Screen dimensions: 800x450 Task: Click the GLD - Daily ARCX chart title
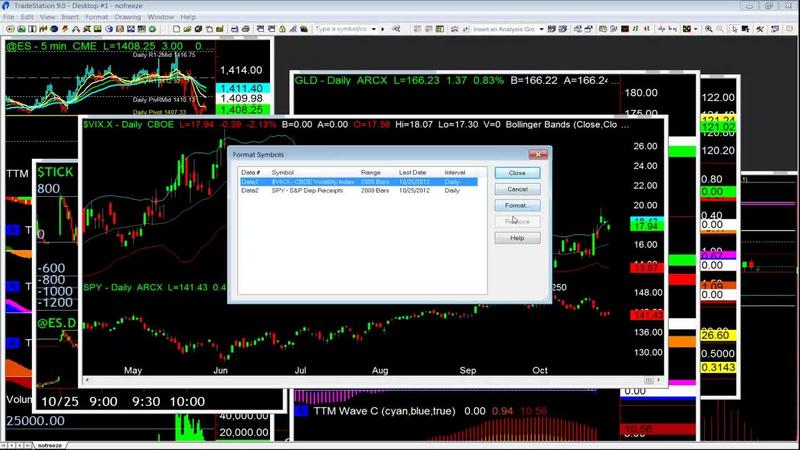click(341, 81)
